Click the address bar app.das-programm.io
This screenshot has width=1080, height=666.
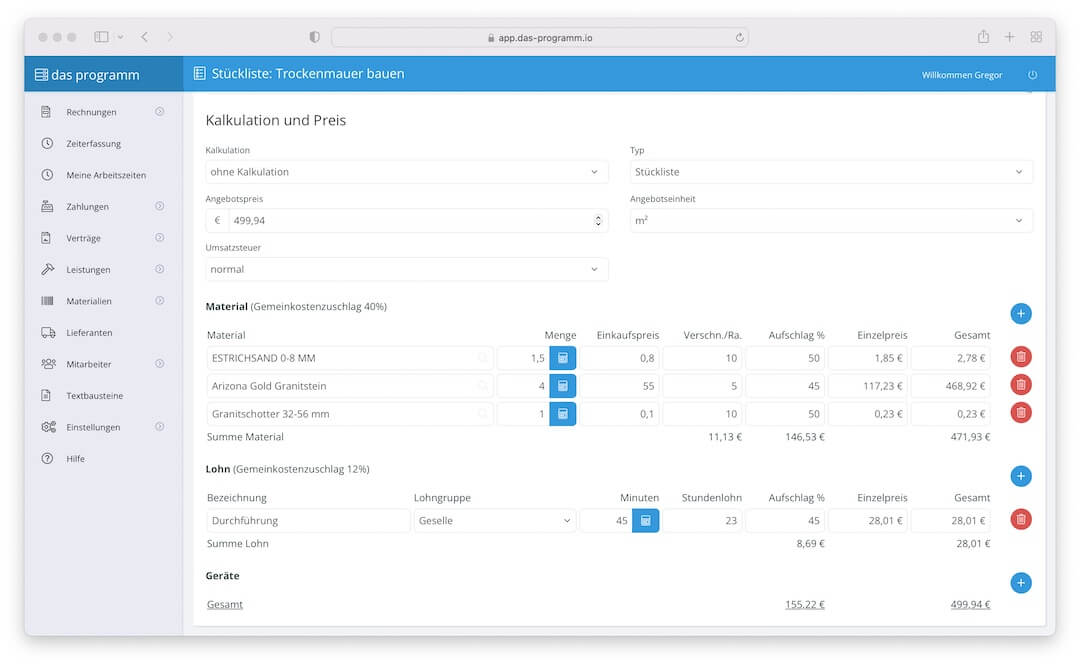pyautogui.click(x=540, y=38)
